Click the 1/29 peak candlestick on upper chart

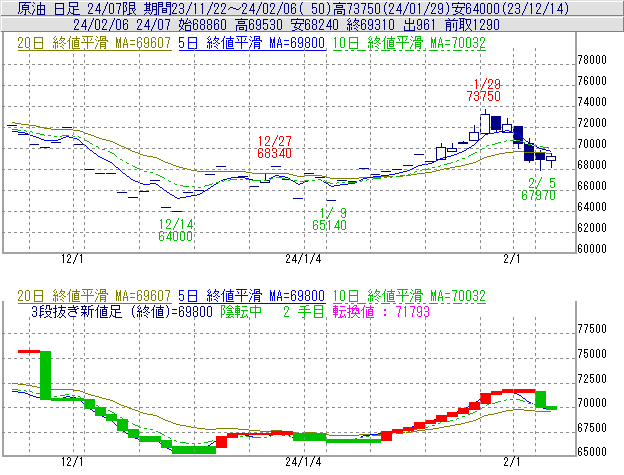(x=485, y=124)
